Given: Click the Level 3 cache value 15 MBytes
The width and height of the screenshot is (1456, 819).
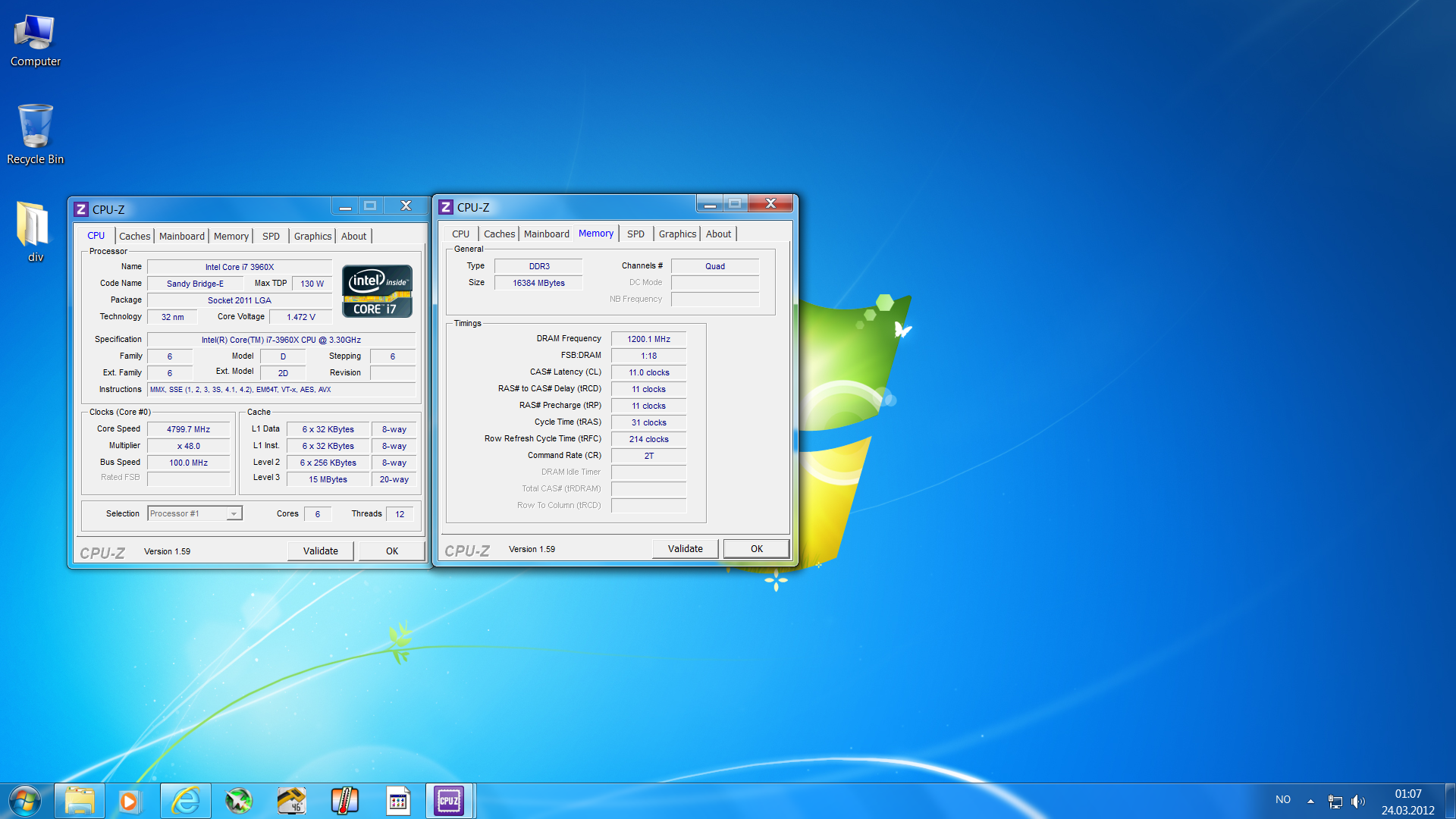Looking at the screenshot, I should (328, 479).
